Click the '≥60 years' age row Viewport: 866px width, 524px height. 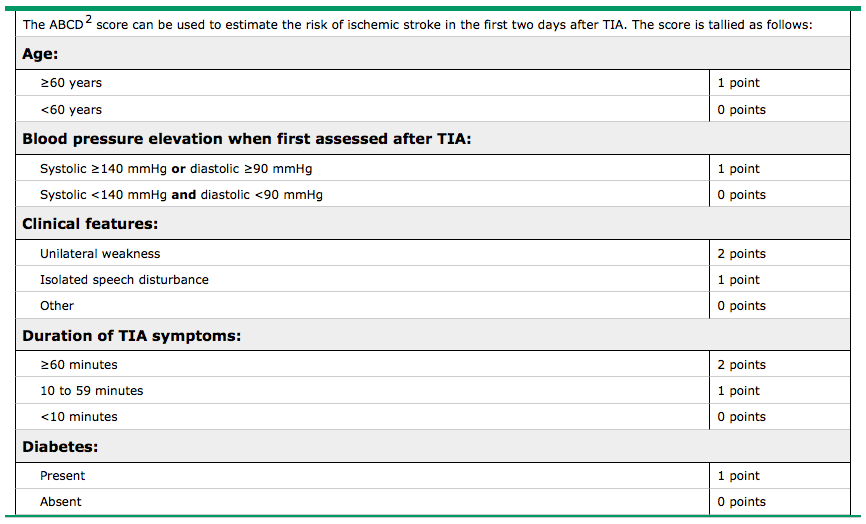[x=71, y=83]
